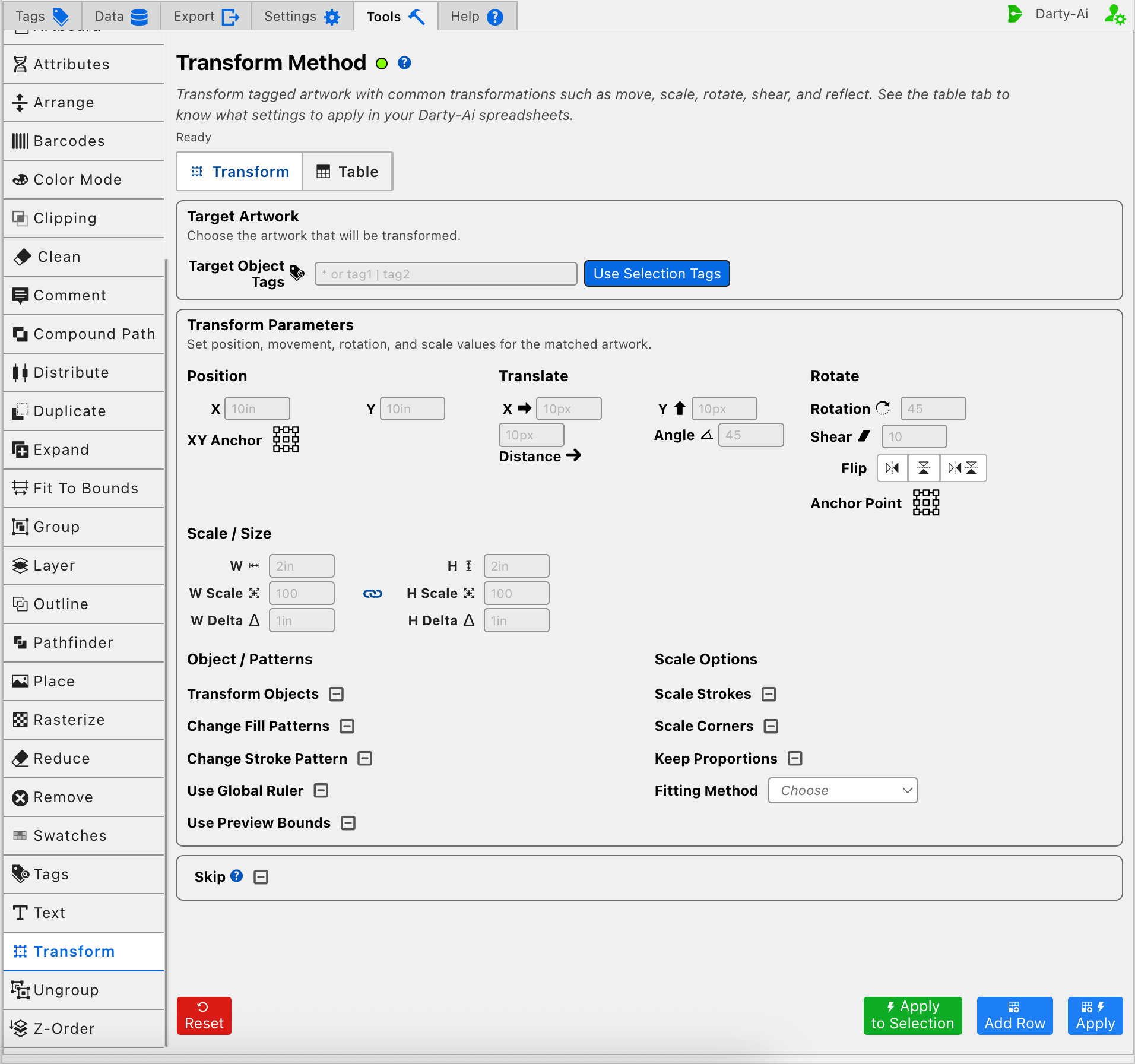The image size is (1135, 1064).
Task: Click the user settings icon top right
Action: 1115,15
